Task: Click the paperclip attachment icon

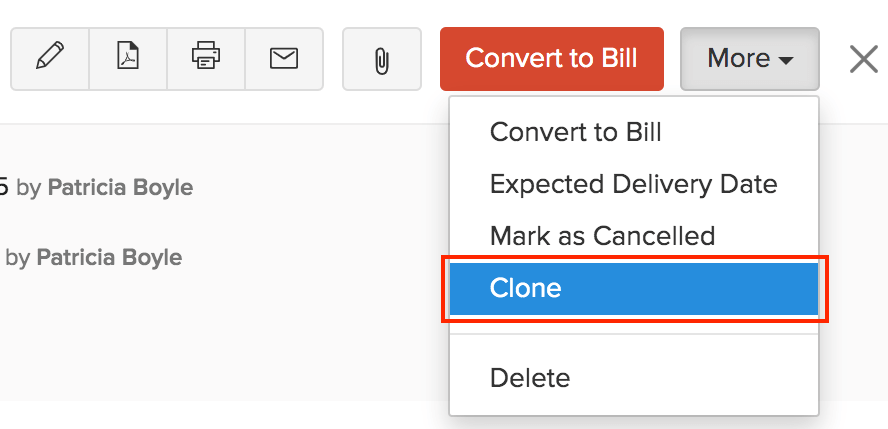Action: coord(381,60)
